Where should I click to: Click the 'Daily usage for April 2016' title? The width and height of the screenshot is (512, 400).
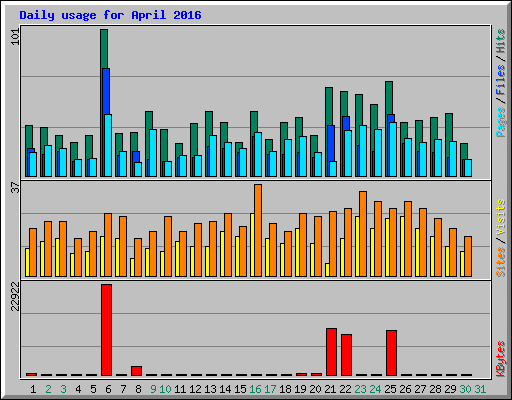tap(110, 15)
